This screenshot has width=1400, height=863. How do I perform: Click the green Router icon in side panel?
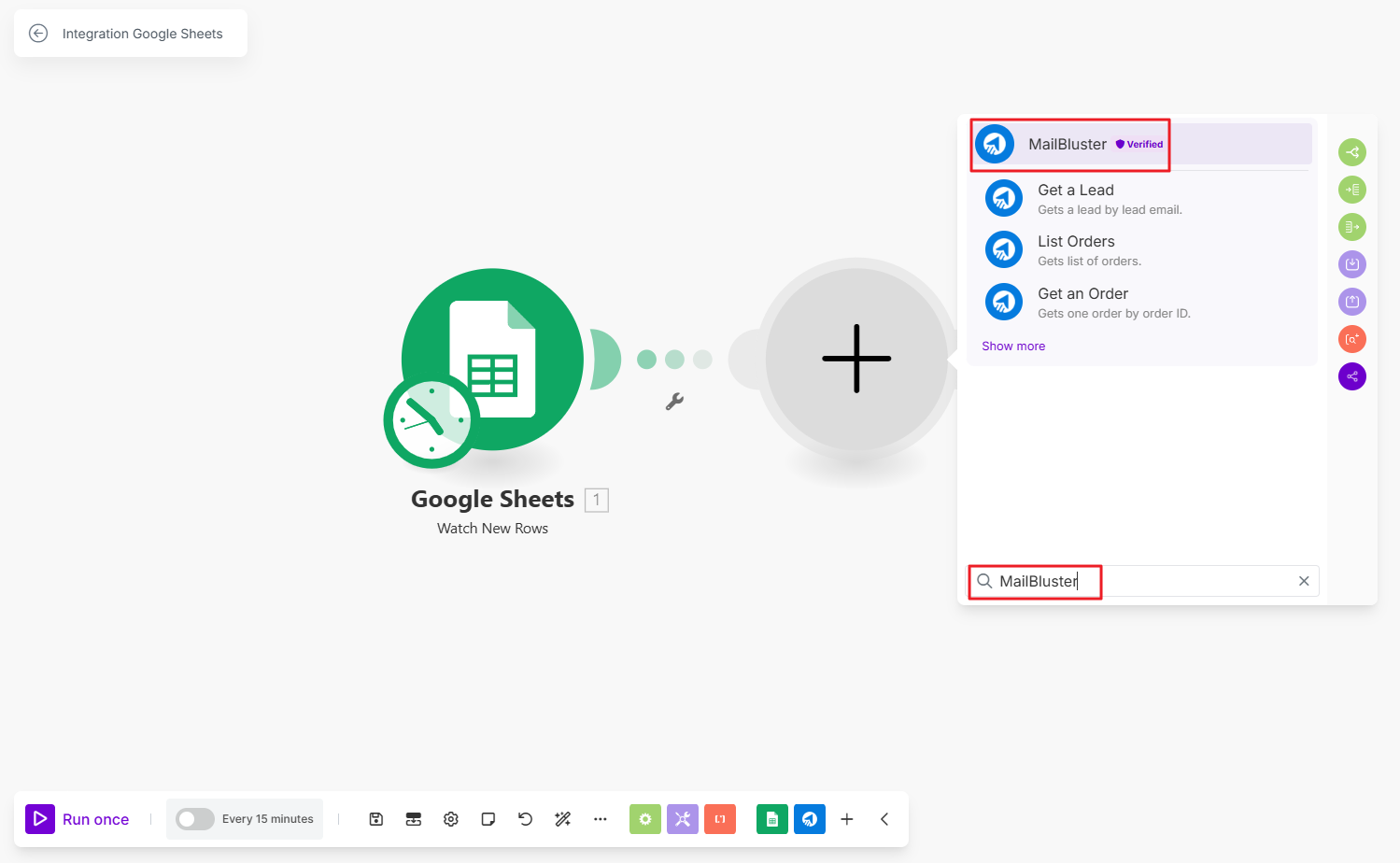[1352, 152]
